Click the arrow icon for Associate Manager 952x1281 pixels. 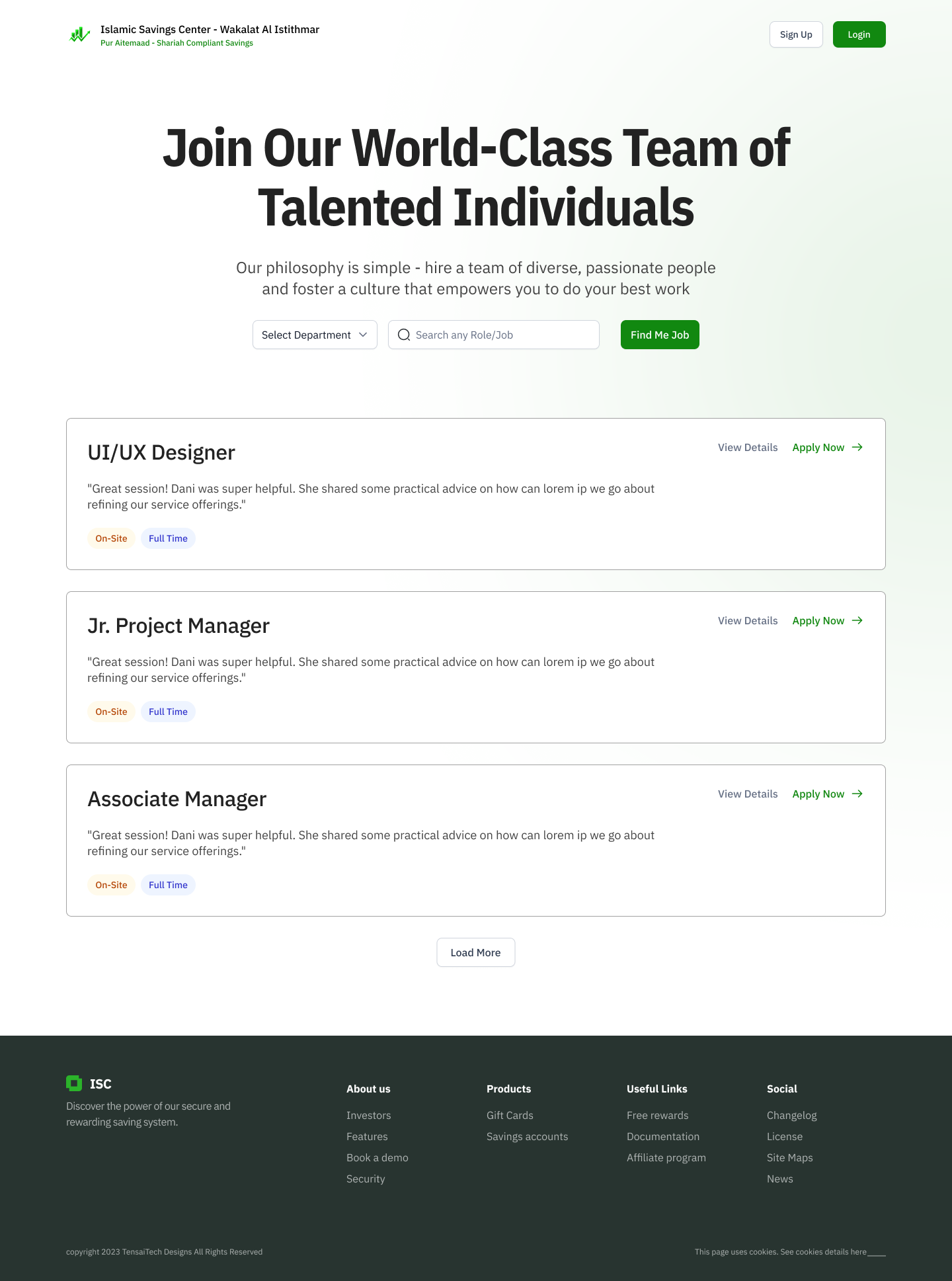(857, 794)
